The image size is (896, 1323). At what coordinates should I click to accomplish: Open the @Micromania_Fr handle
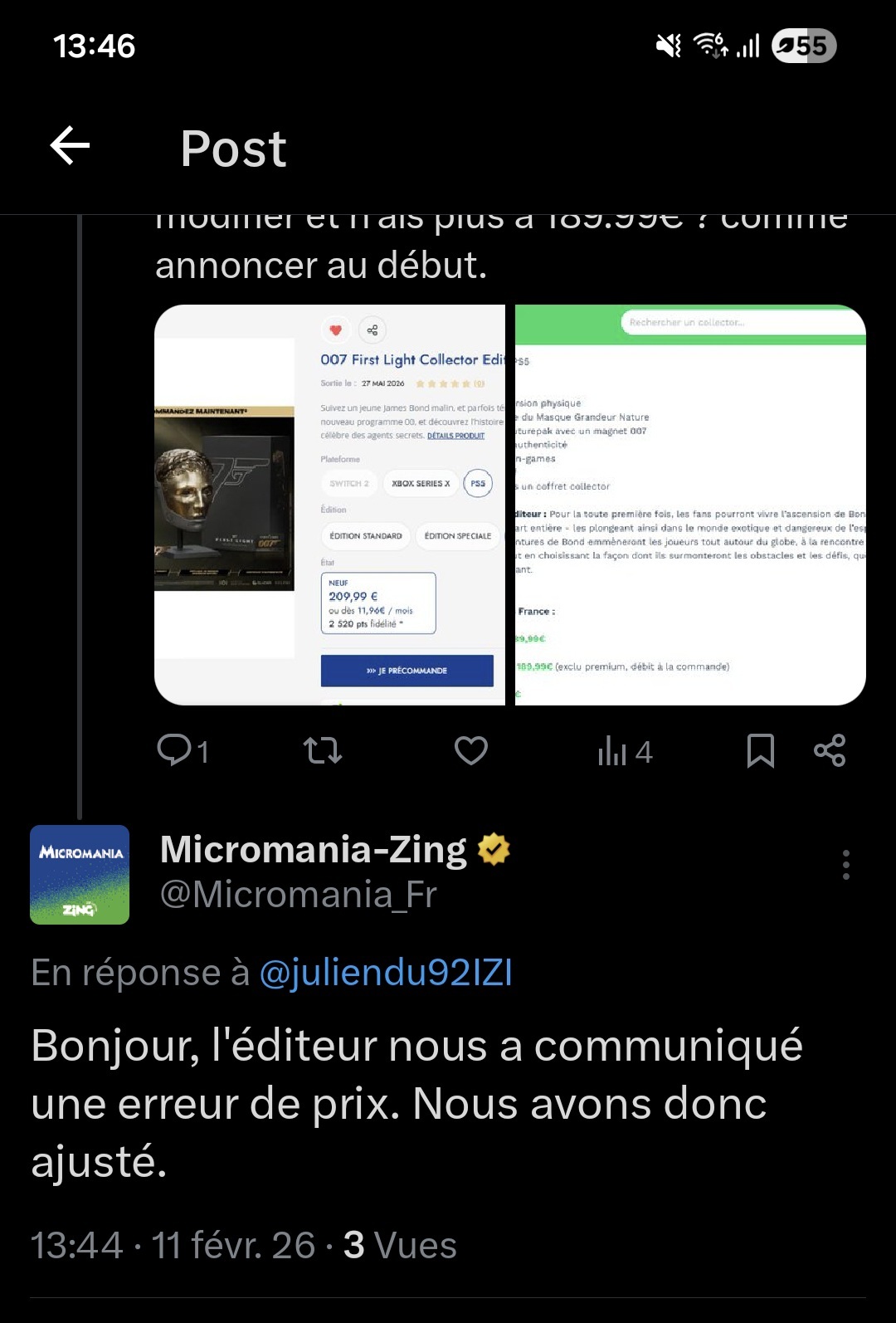click(x=298, y=895)
